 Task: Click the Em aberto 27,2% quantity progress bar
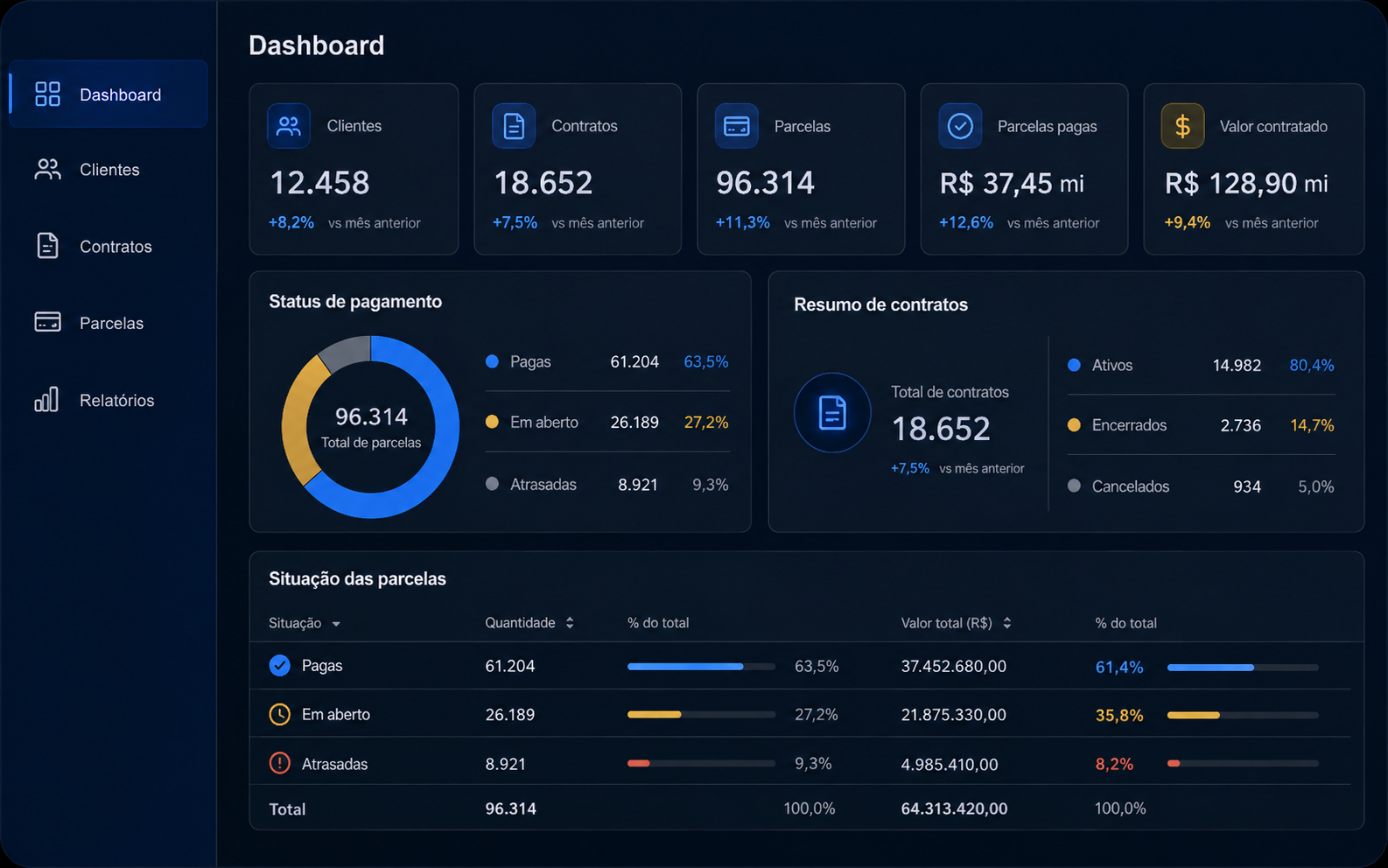click(701, 715)
